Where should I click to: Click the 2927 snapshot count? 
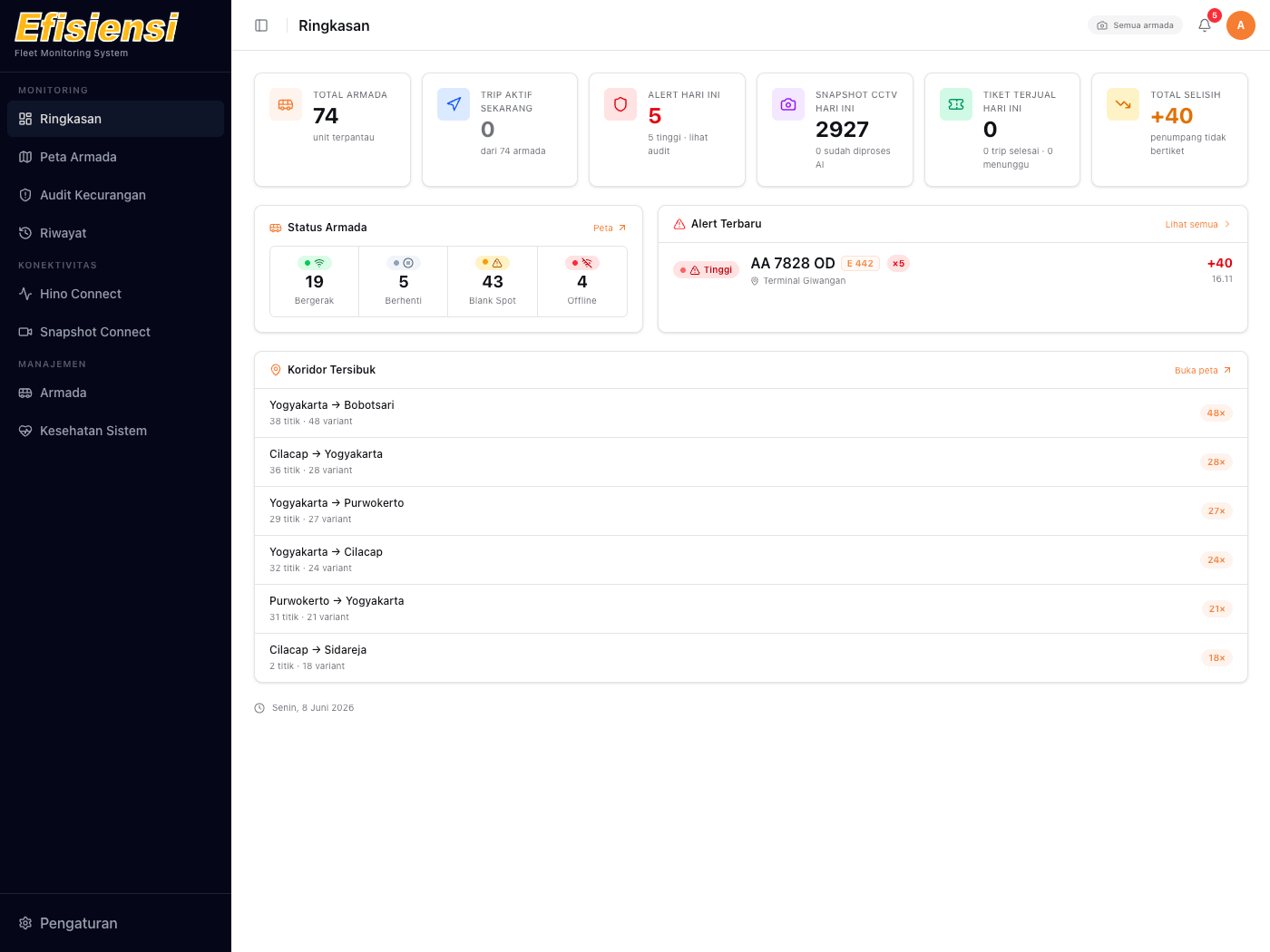pyautogui.click(x=842, y=130)
